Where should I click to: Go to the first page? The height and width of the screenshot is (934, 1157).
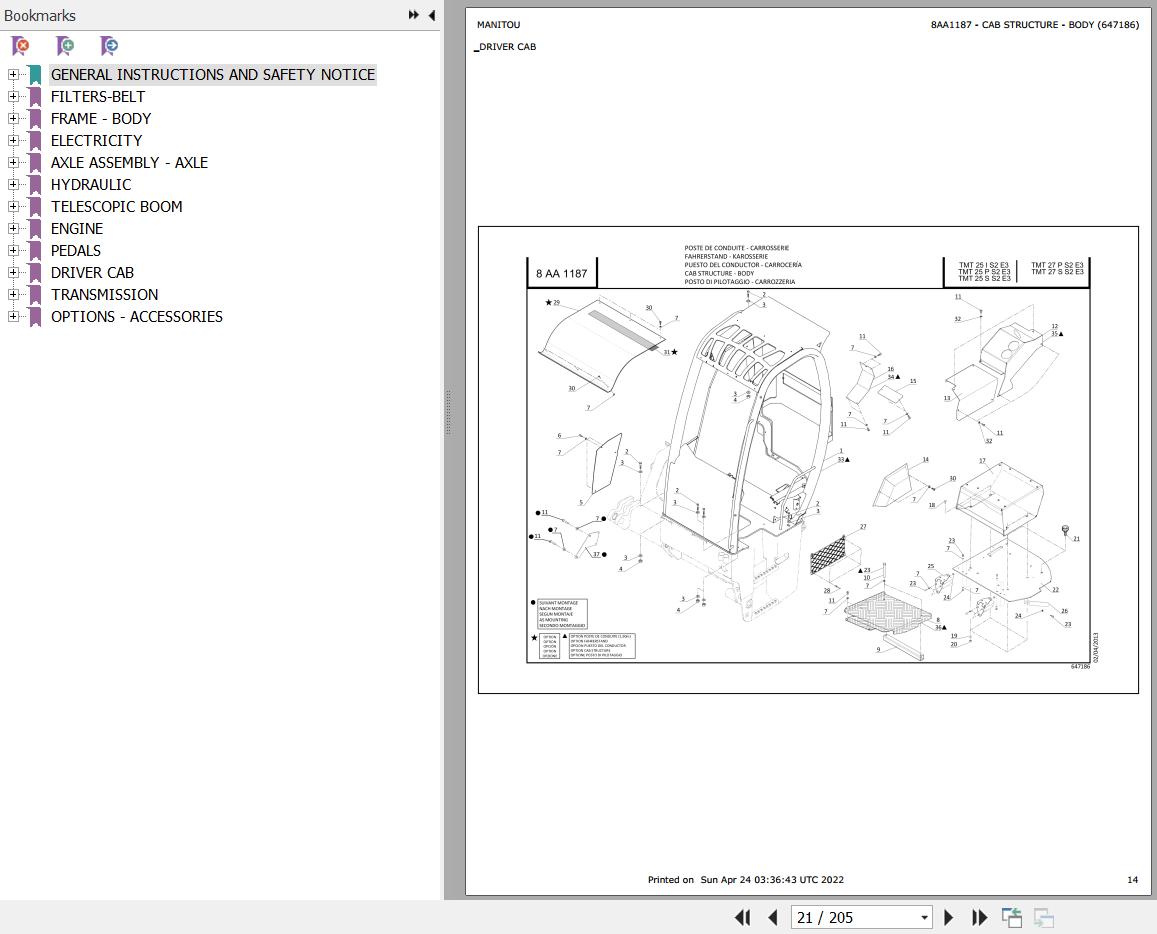pos(742,917)
